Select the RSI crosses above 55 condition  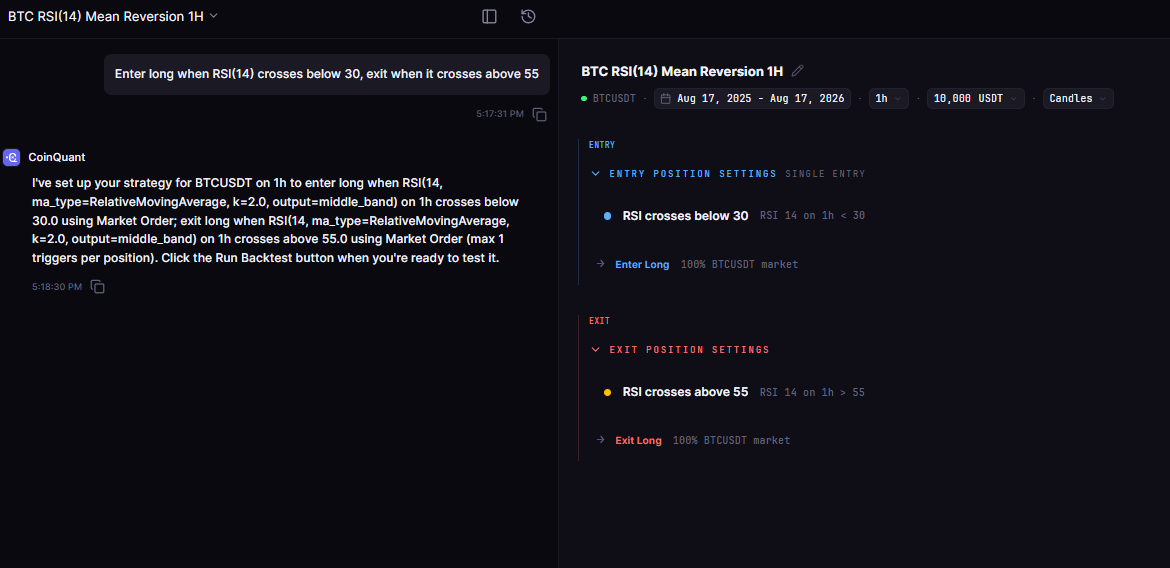pyautogui.click(x=685, y=392)
